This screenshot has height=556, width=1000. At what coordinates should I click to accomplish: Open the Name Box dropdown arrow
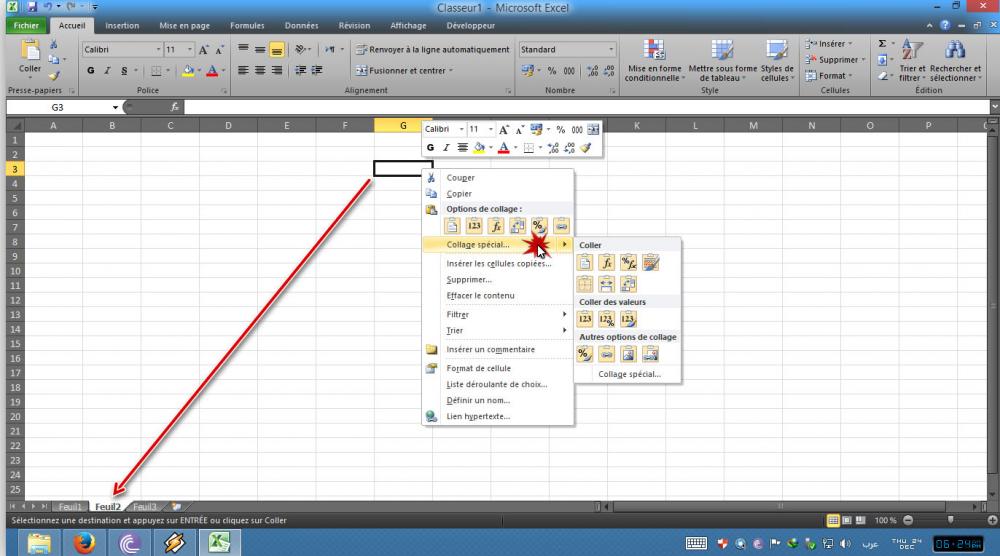point(115,108)
